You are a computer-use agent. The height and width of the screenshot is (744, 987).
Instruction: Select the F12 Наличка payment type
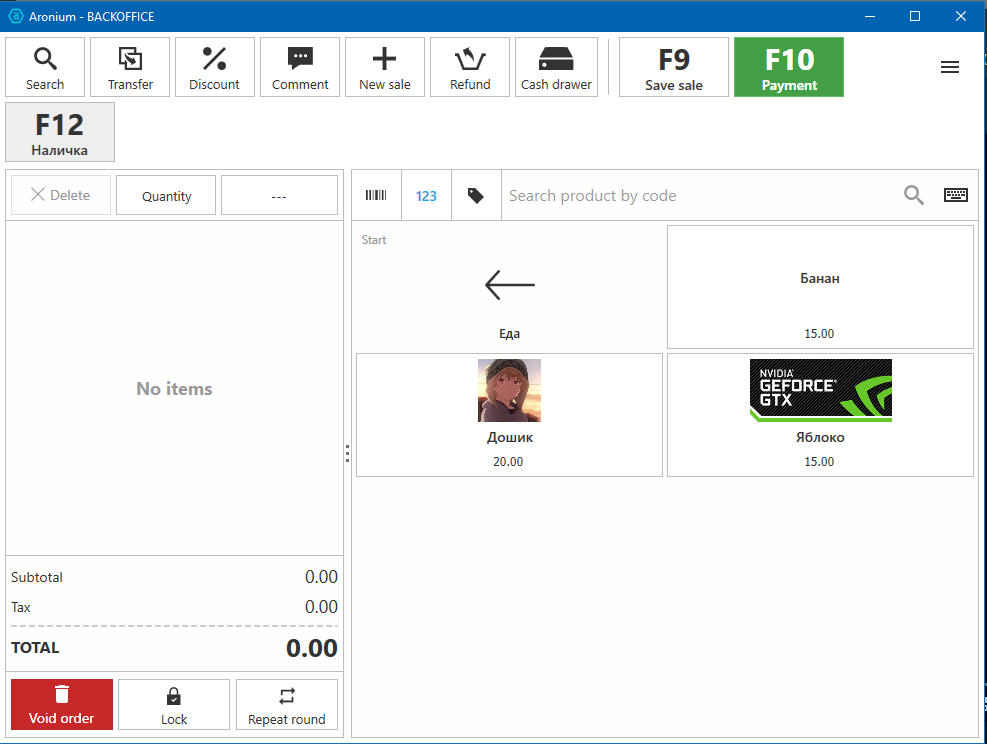pyautogui.click(x=60, y=132)
